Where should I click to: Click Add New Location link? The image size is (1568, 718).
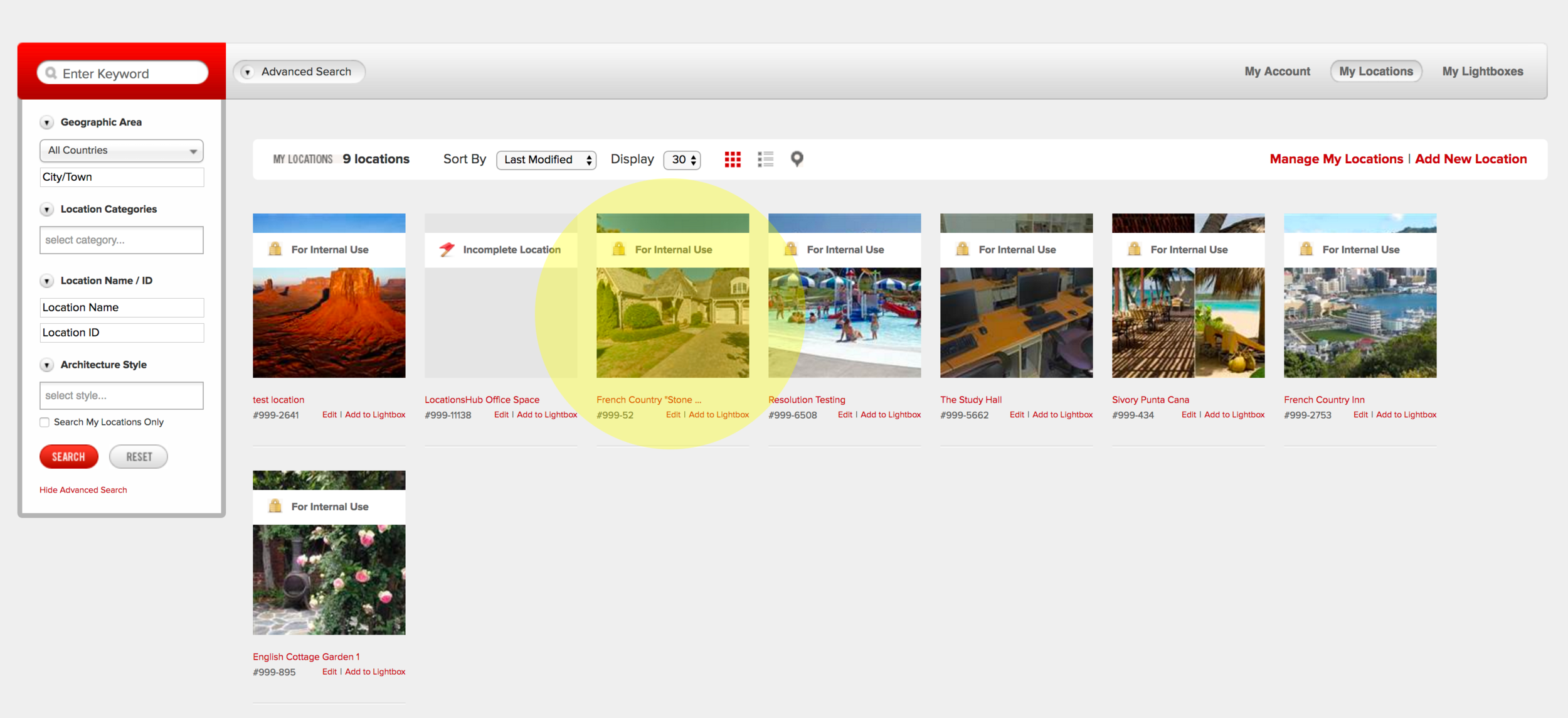tap(1471, 159)
